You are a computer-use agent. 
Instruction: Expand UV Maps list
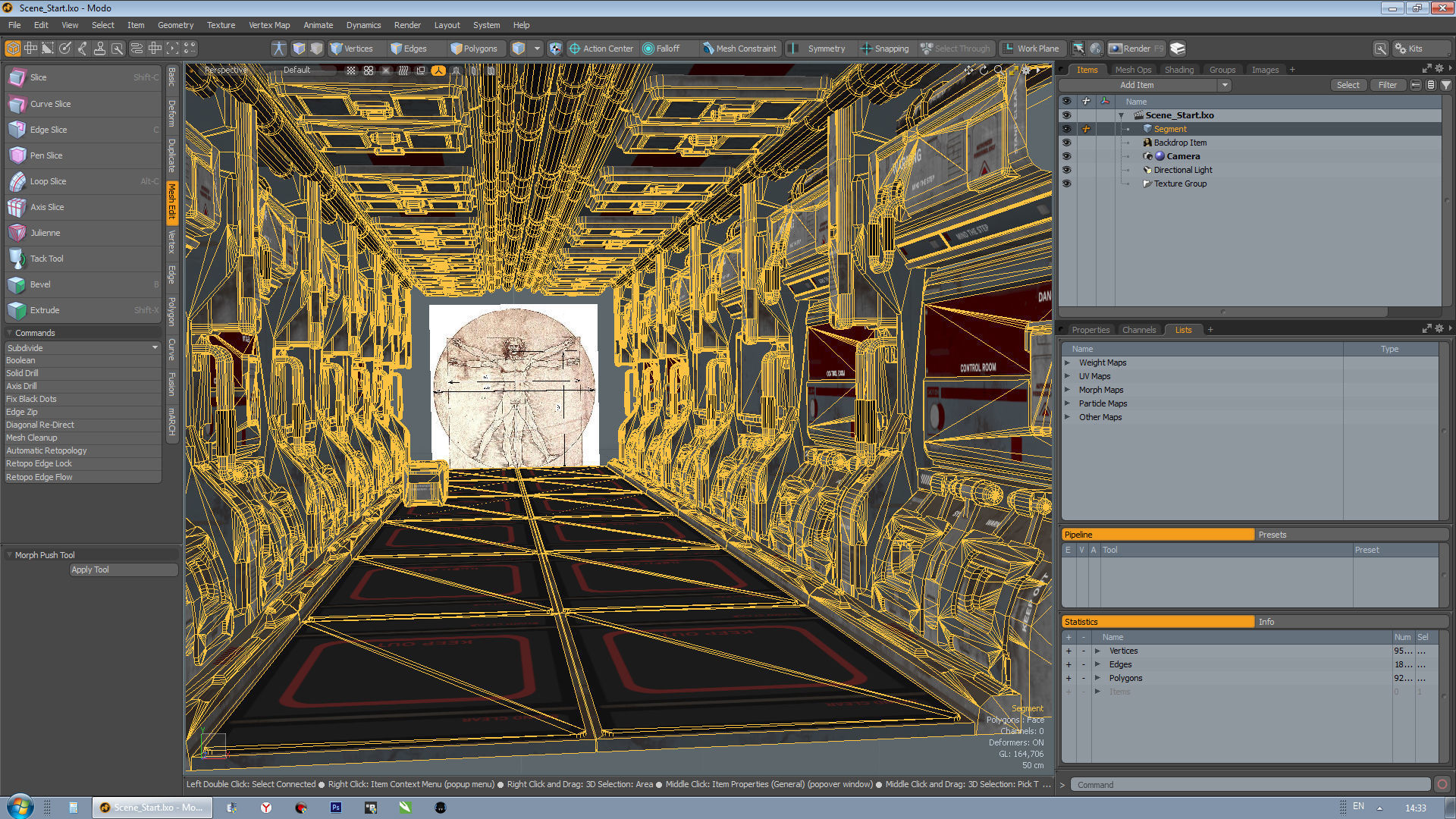point(1067,376)
